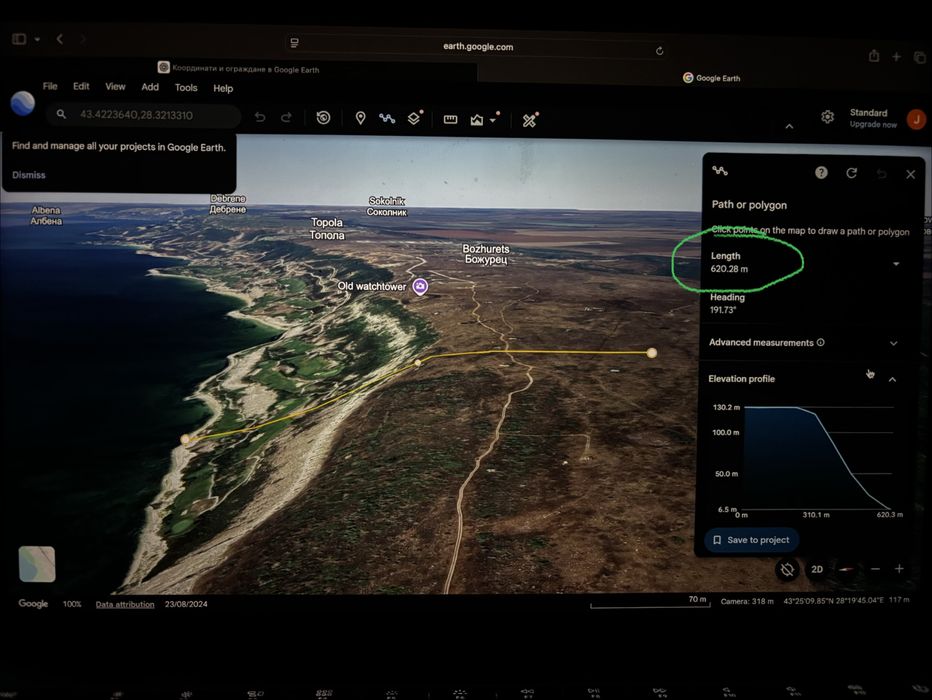Open the Add menu
932x700 pixels.
click(150, 87)
